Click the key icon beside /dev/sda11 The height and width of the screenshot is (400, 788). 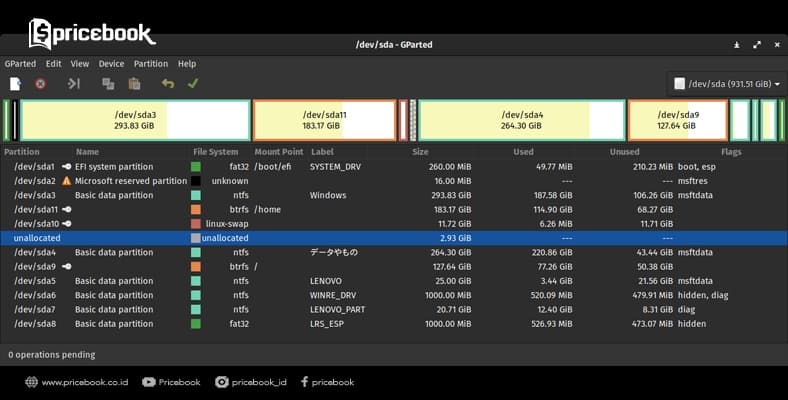pos(66,209)
